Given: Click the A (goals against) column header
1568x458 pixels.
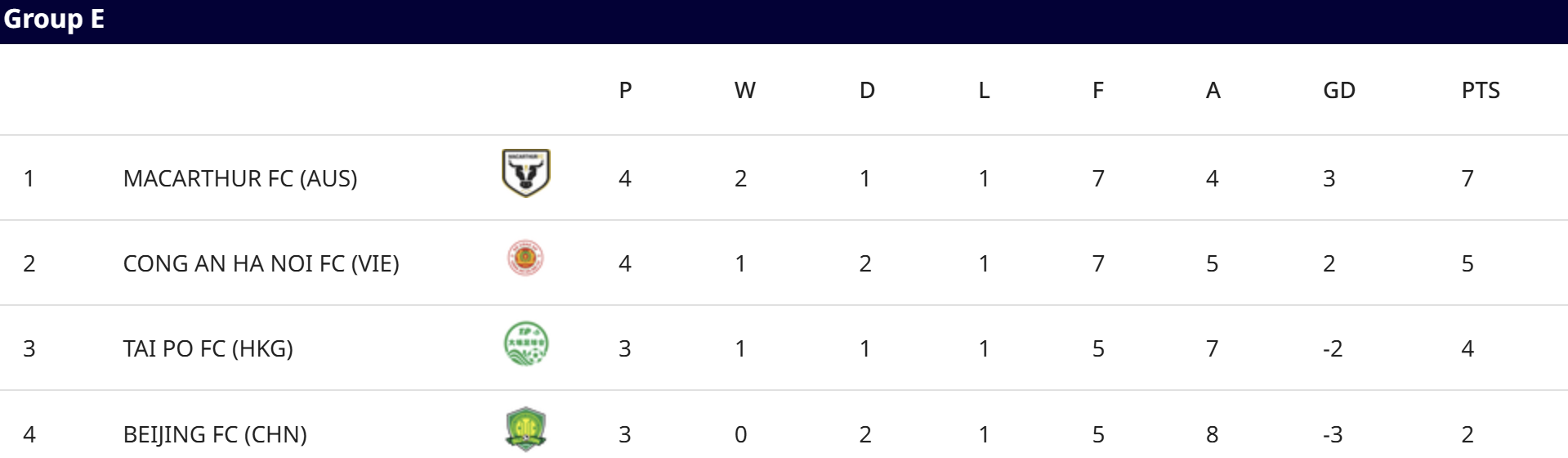Looking at the screenshot, I should point(1213,90).
